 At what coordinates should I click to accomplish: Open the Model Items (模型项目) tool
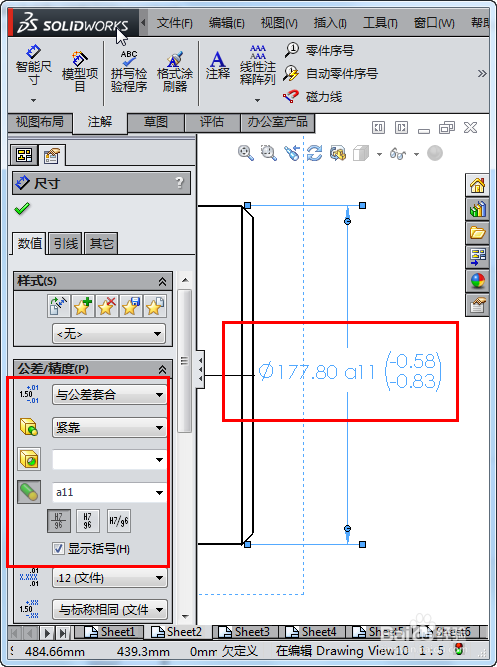point(80,70)
